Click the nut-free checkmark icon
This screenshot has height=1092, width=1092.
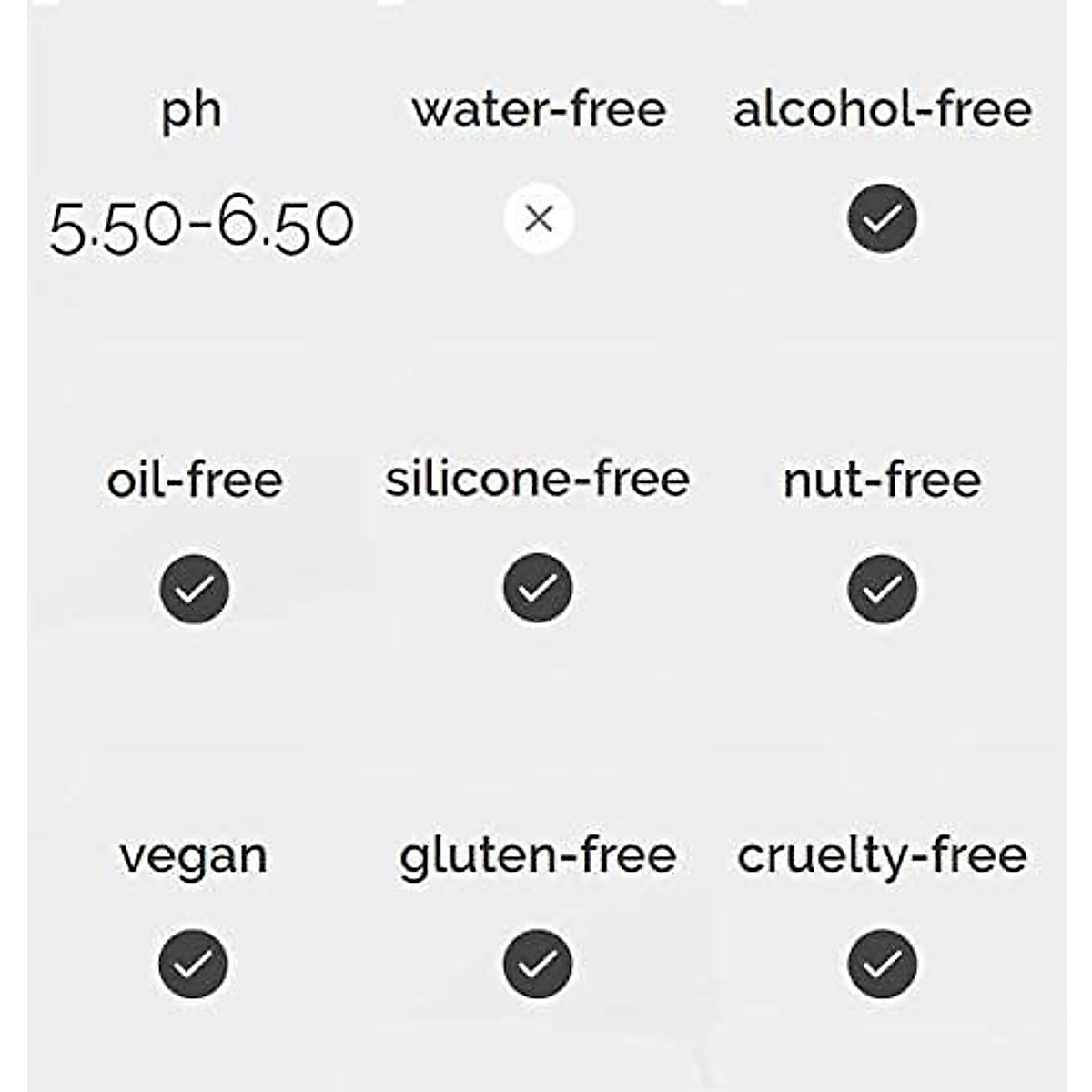(882, 589)
